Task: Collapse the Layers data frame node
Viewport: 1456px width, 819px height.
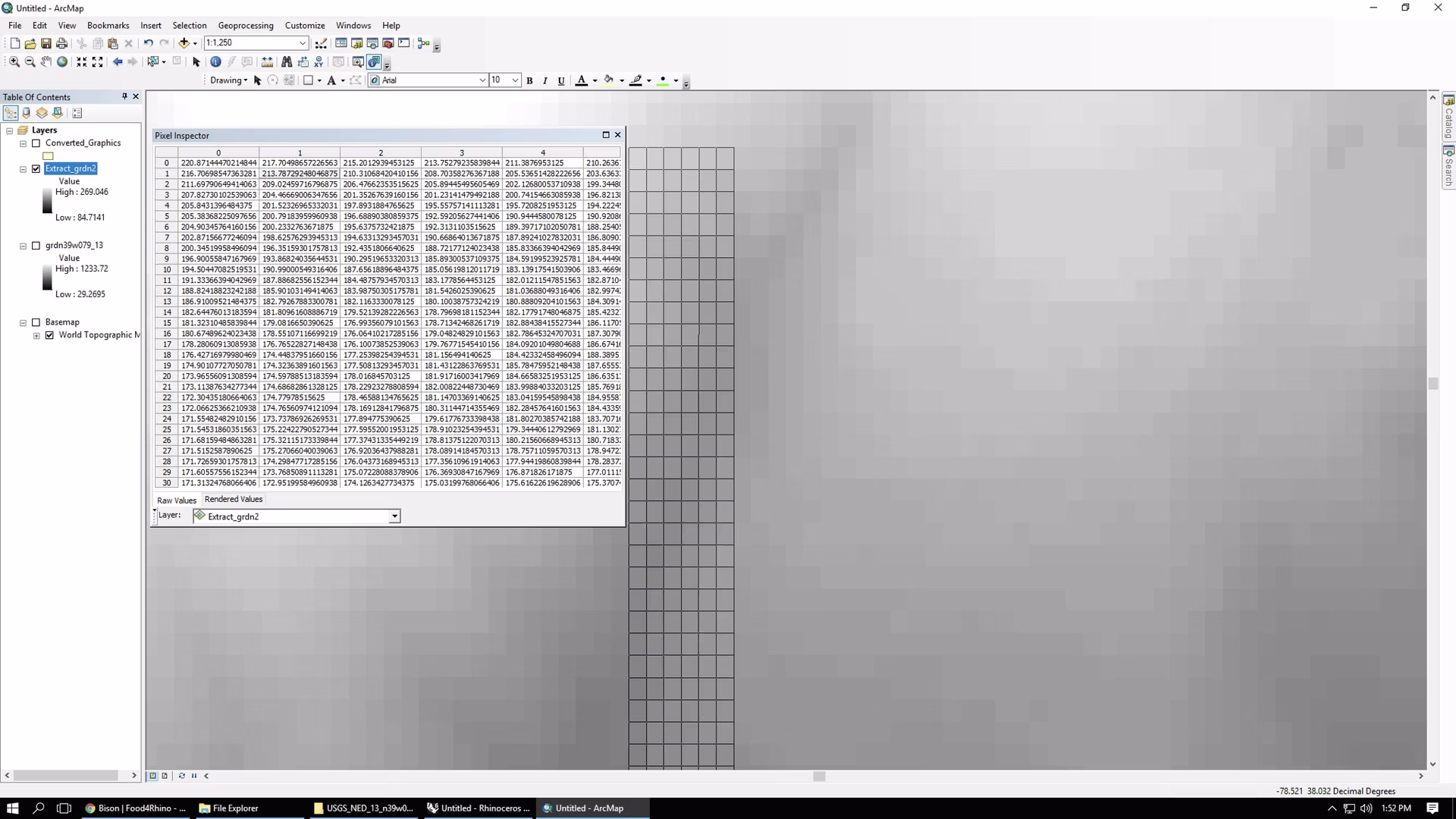Action: point(10,130)
